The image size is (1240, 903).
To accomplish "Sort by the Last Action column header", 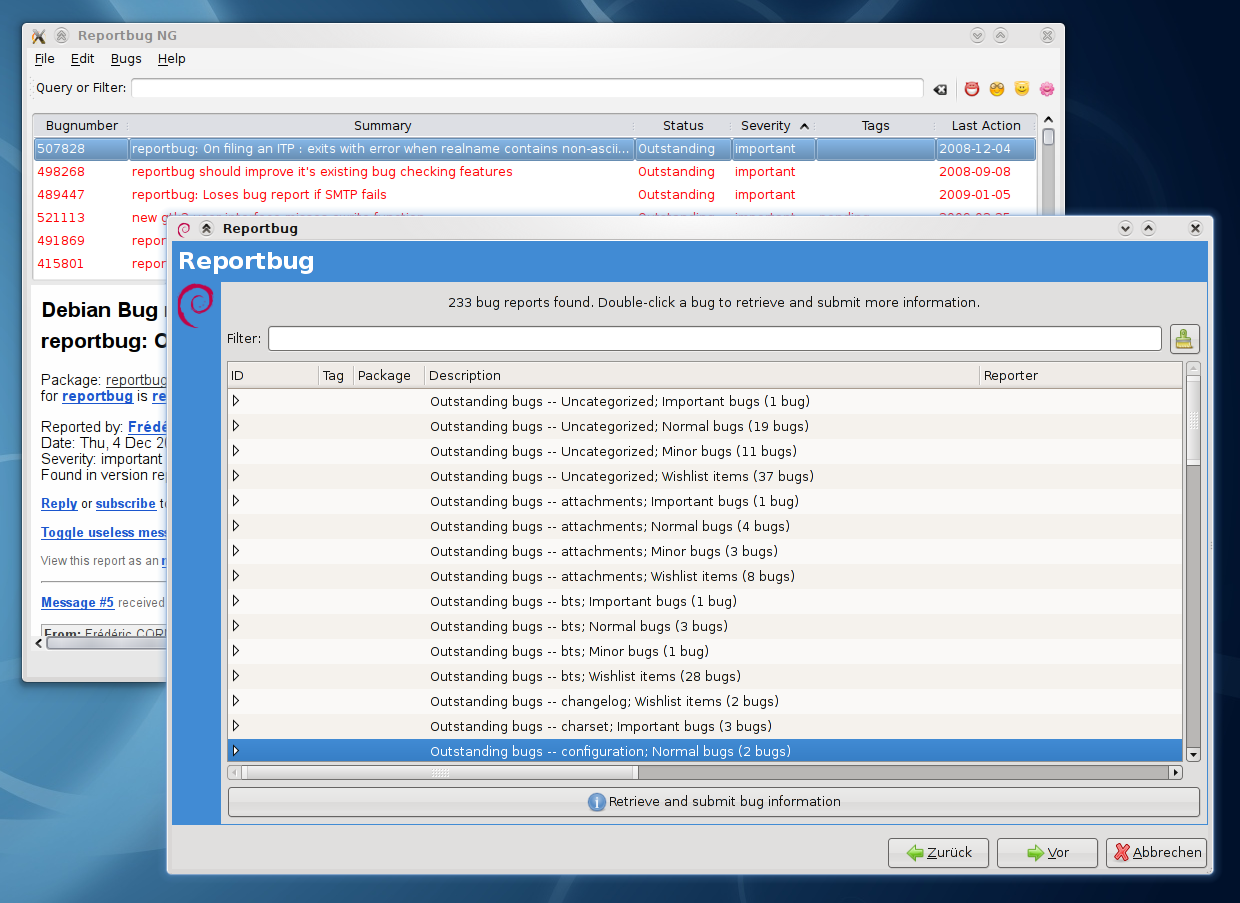I will click(986, 126).
